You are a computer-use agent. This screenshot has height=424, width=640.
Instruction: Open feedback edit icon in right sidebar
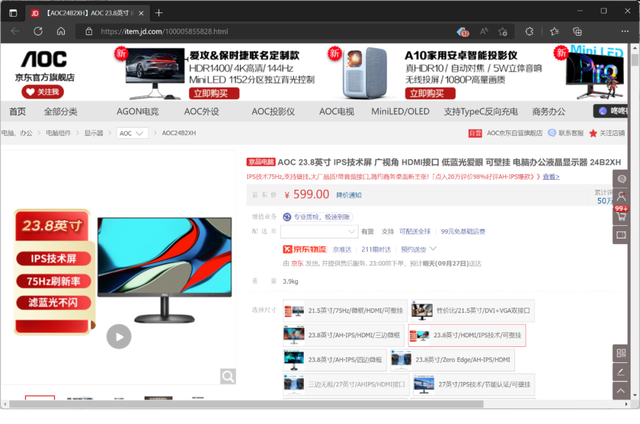621,372
